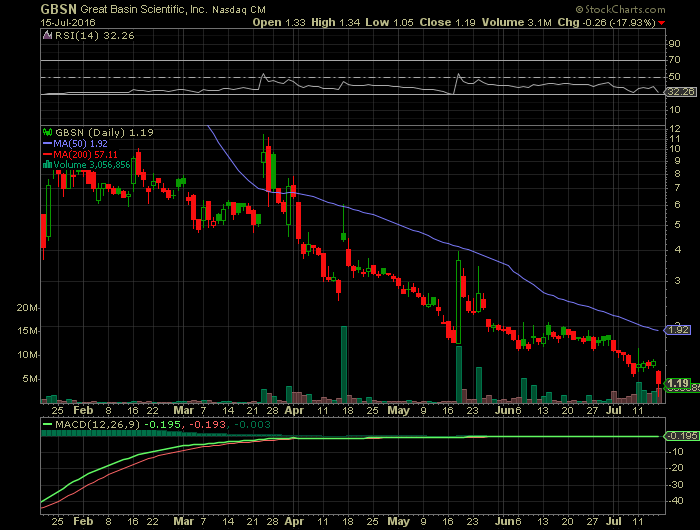700x530 pixels.
Task: Click the Volume 3.1M header value
Action: (517, 22)
